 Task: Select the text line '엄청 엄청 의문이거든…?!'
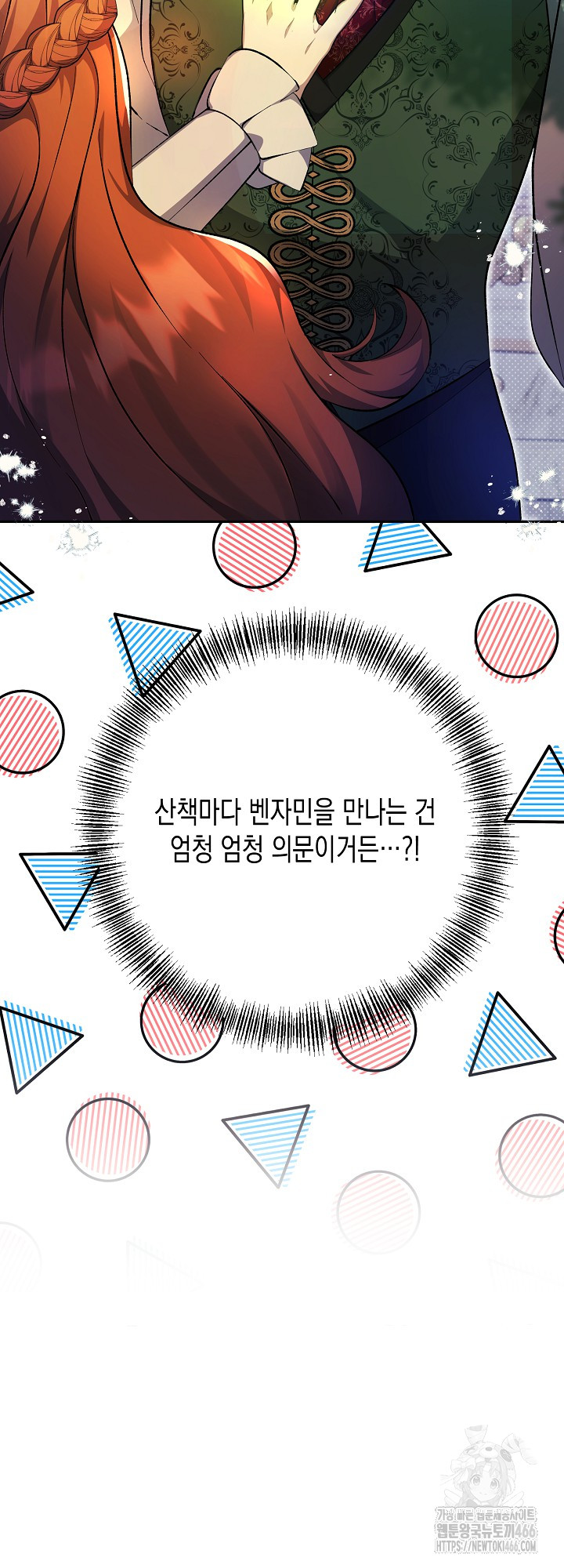(294, 852)
